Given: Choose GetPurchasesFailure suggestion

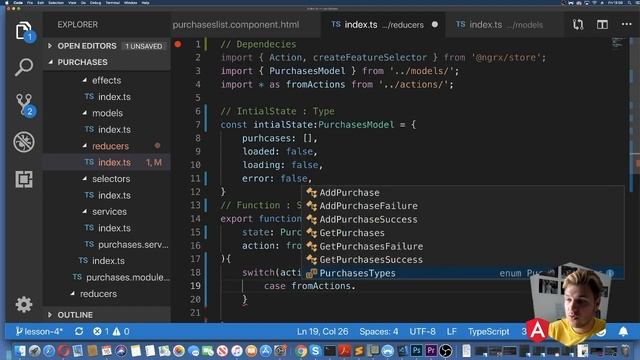Looking at the screenshot, I should 462,246.
